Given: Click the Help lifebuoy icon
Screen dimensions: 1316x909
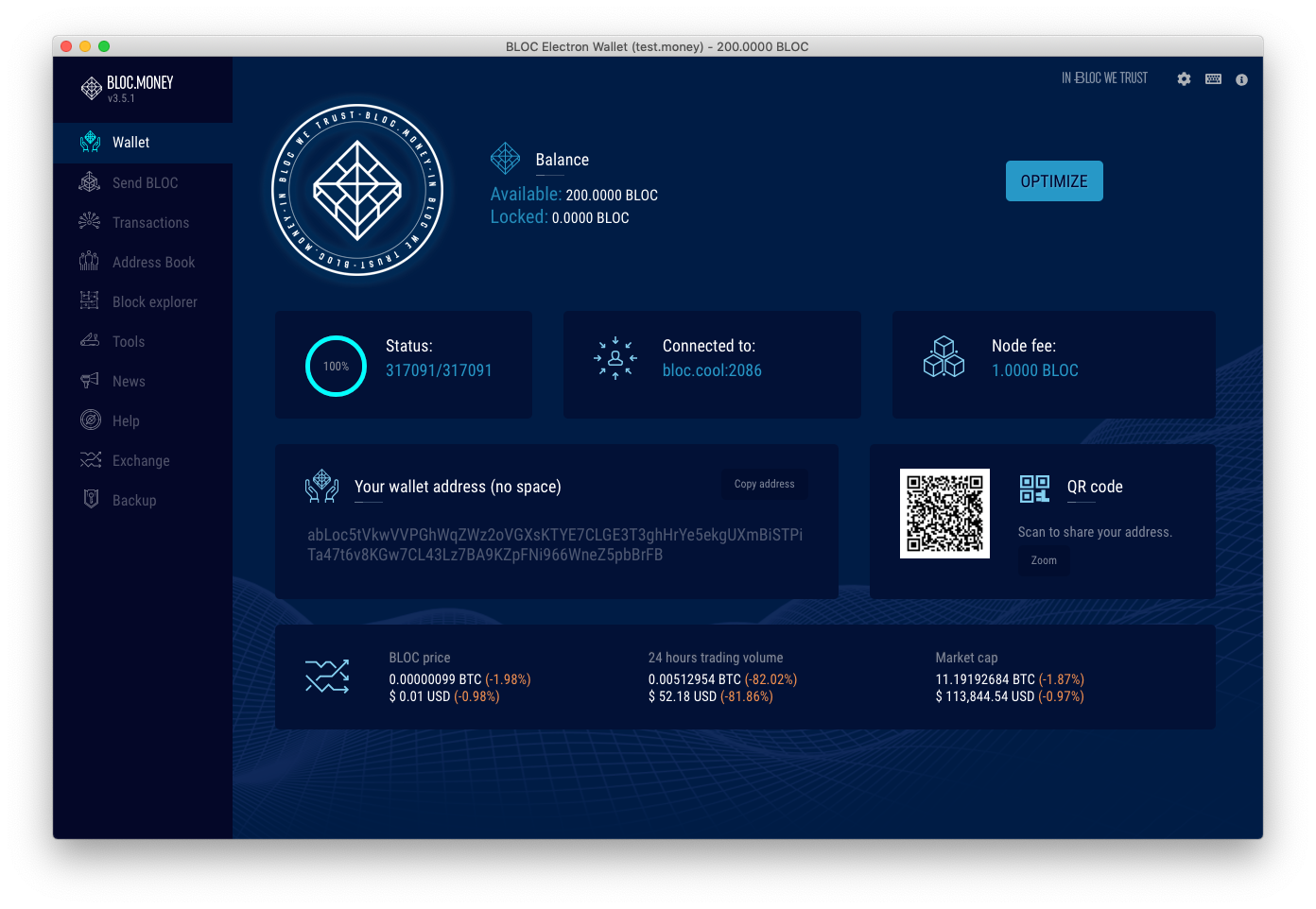Looking at the screenshot, I should click(91, 420).
